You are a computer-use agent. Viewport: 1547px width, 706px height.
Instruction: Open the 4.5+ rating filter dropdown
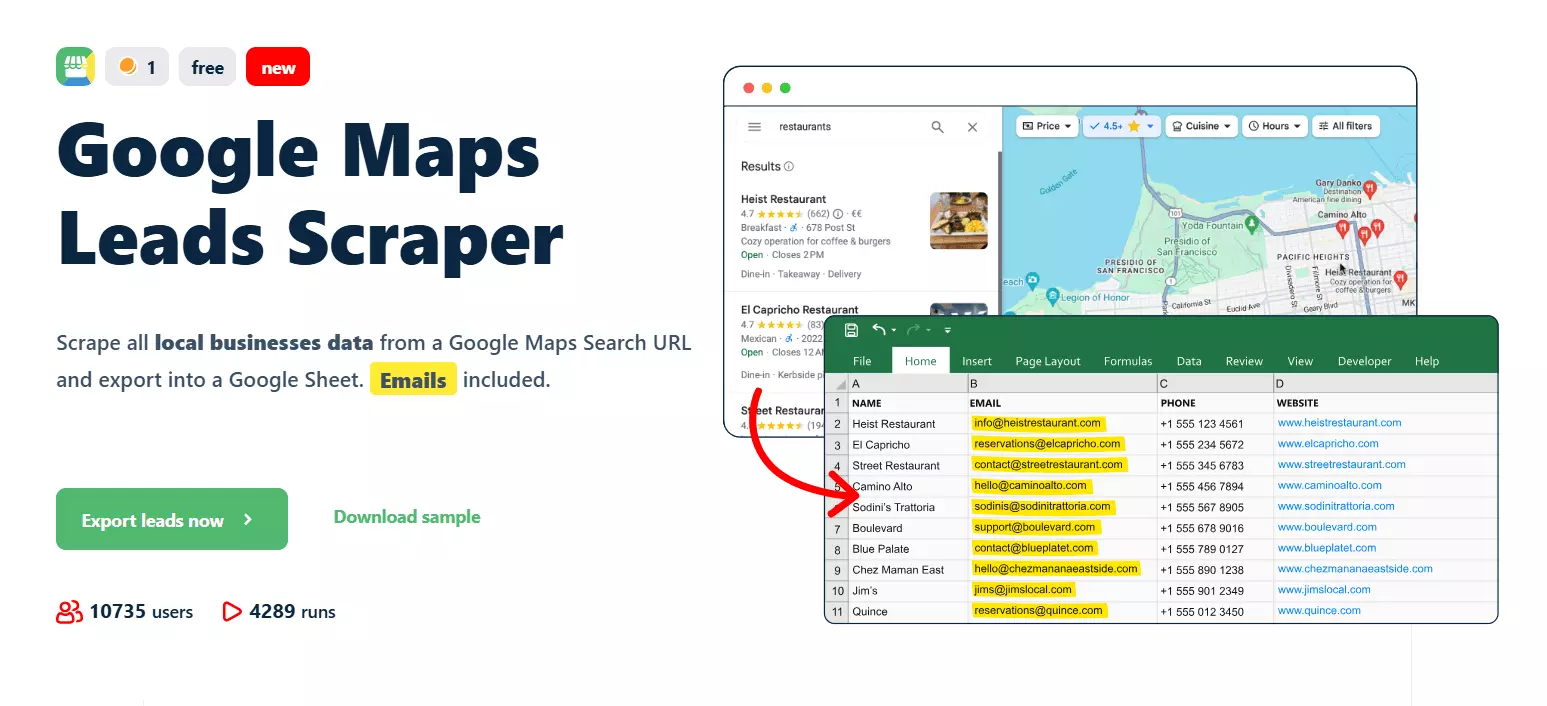(1121, 126)
